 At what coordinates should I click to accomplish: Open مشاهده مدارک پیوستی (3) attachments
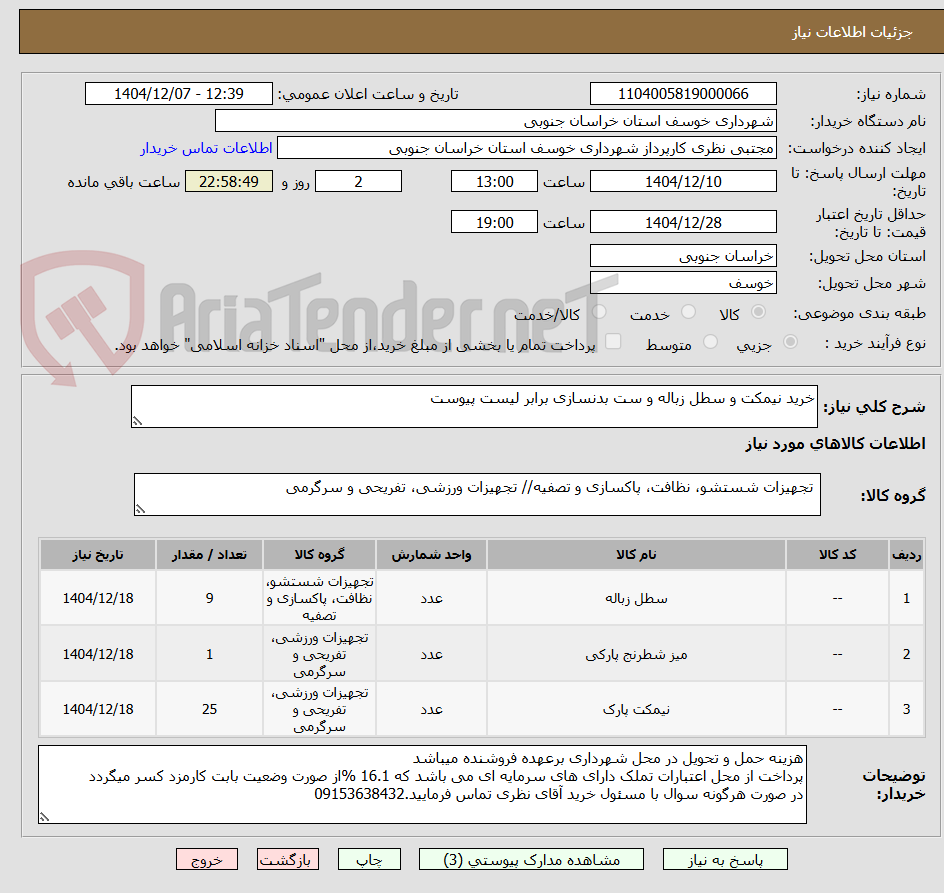[x=531, y=860]
